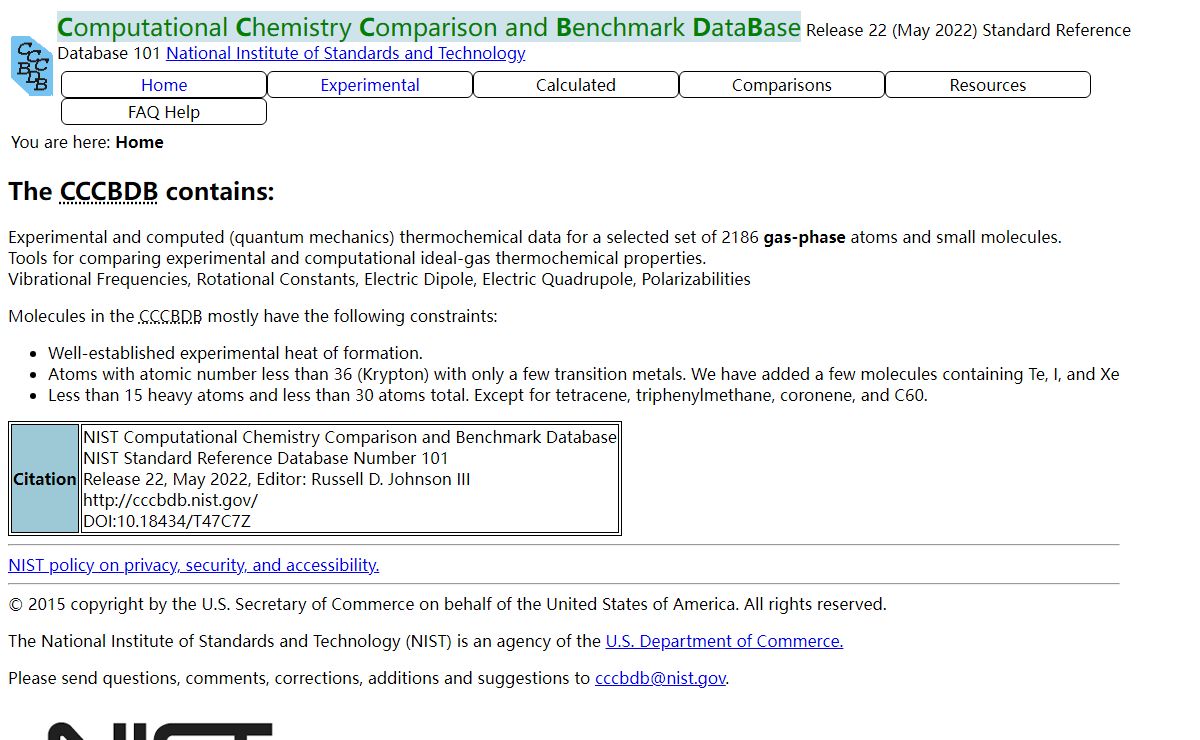Click the bold 'gas-phase' text
The width and height of the screenshot is (1200, 740).
(x=804, y=237)
